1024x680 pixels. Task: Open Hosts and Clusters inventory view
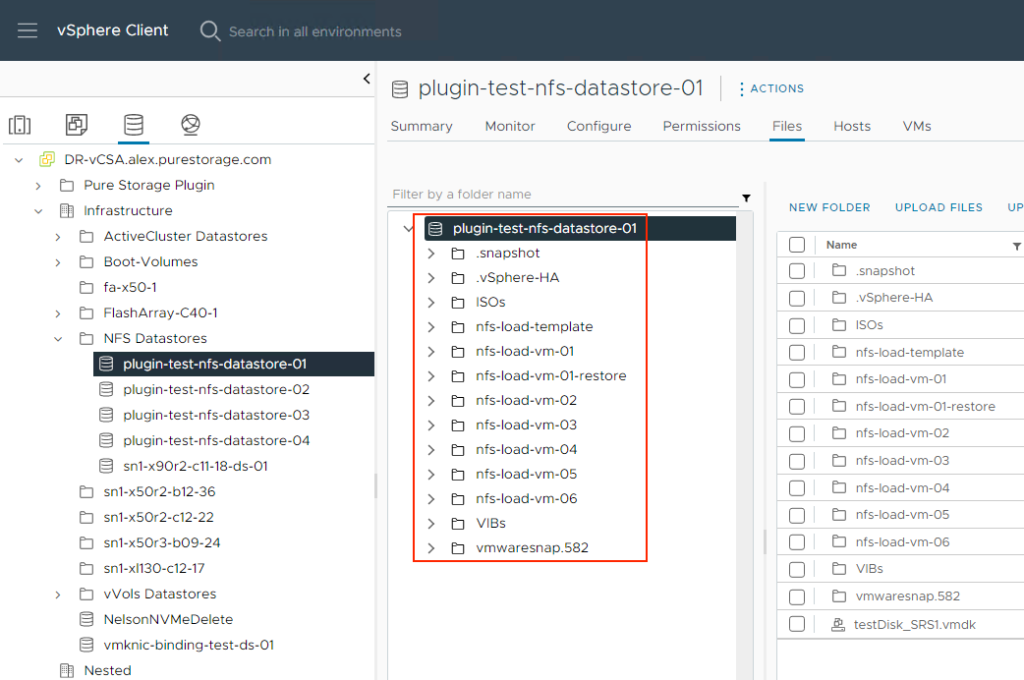point(20,124)
